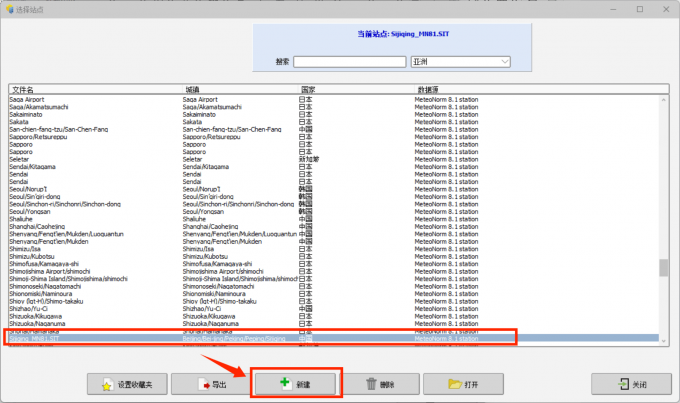
Task: Select the Sapporo/Retsureppu station row
Action: (334, 137)
